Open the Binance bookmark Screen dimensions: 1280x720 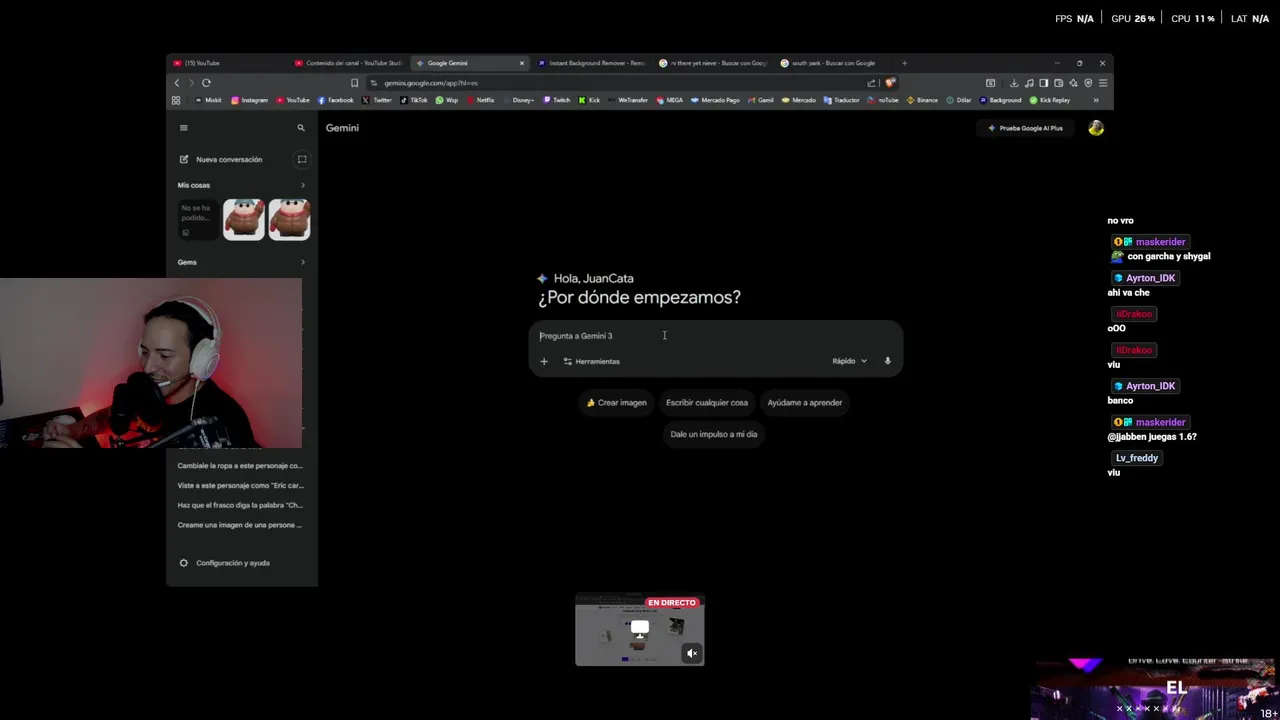[922, 100]
